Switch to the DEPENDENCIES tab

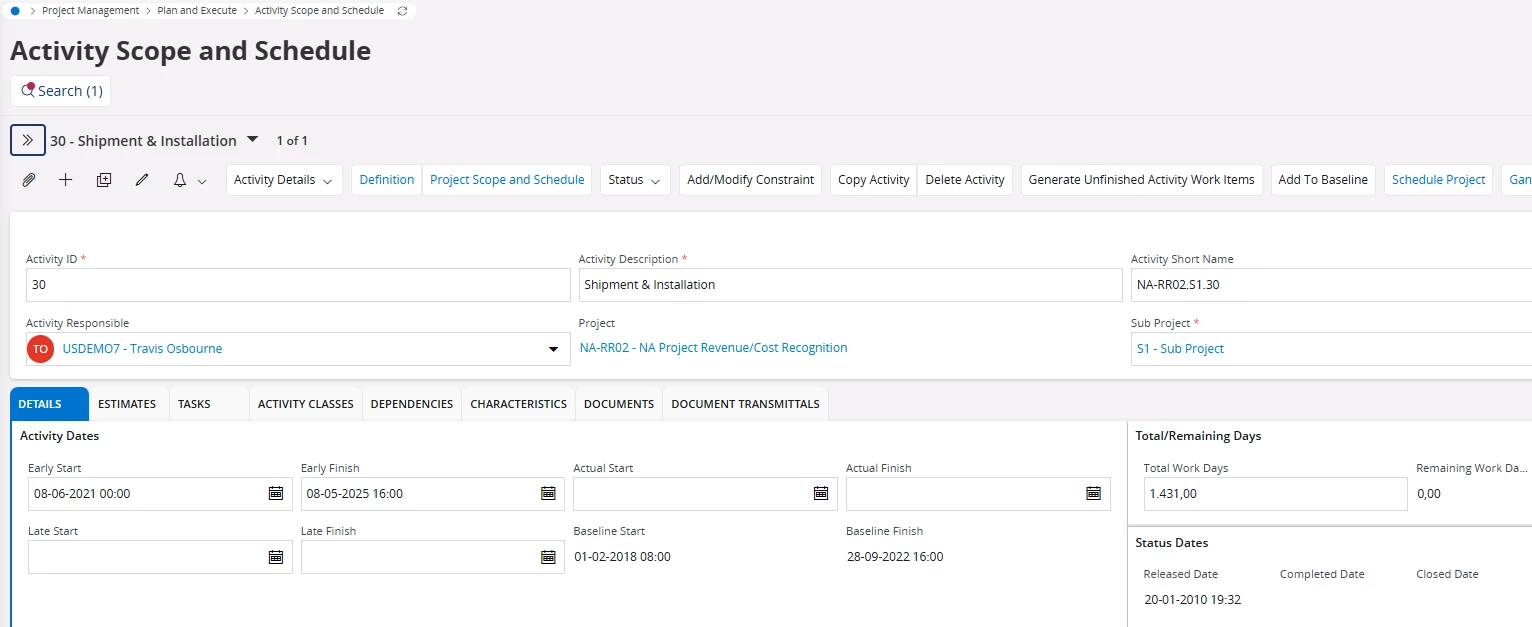412,404
